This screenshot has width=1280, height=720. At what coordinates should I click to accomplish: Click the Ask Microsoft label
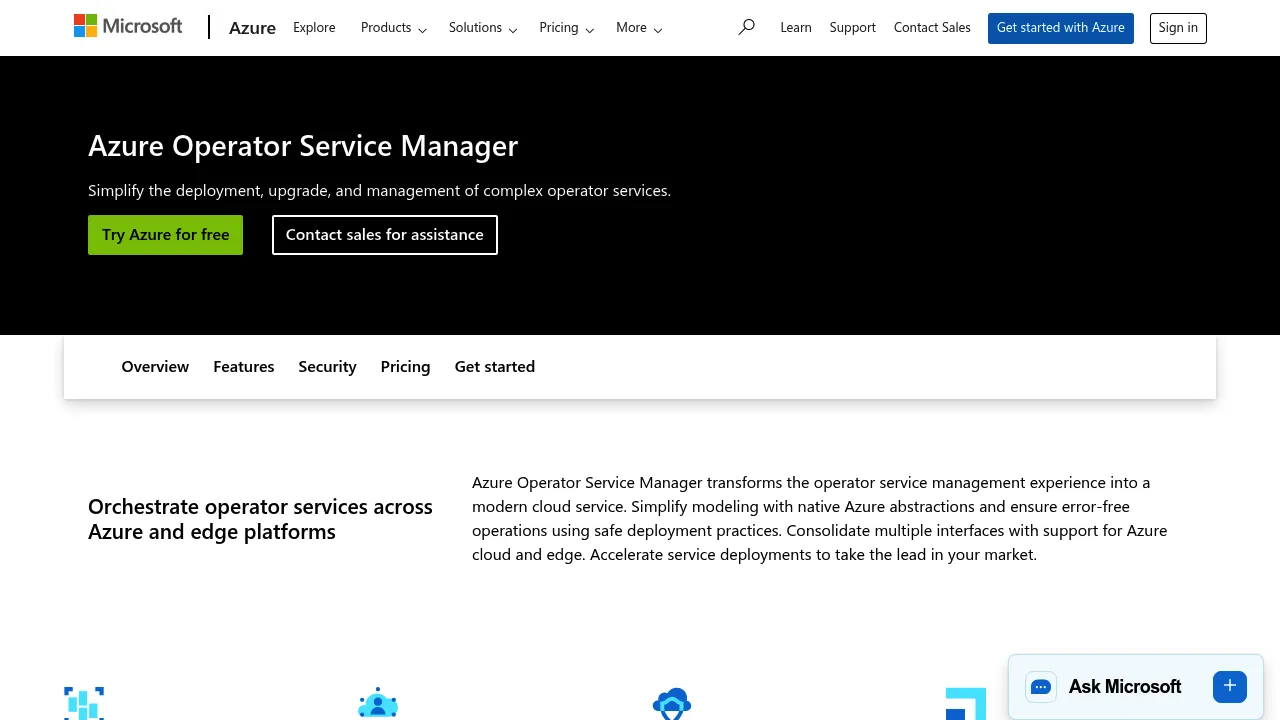click(x=1125, y=687)
